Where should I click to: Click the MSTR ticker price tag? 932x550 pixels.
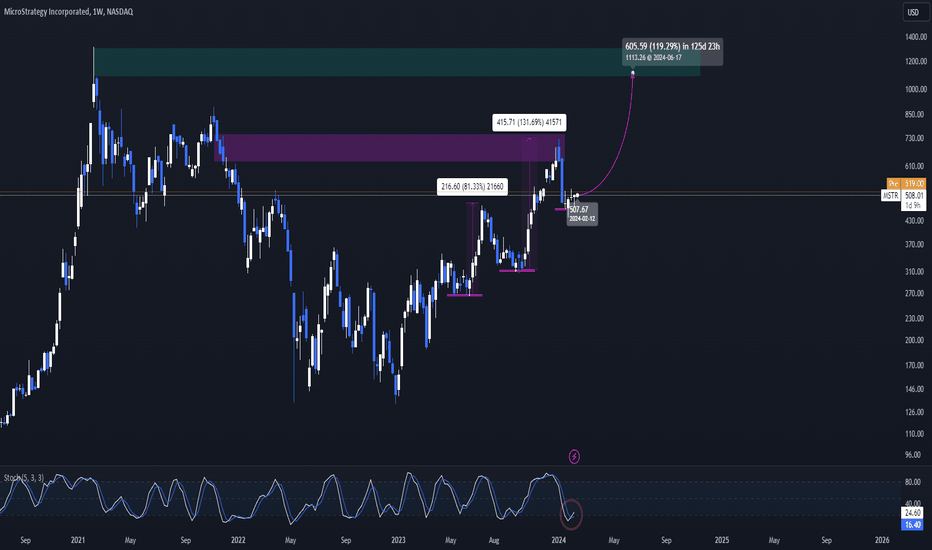[x=890, y=196]
